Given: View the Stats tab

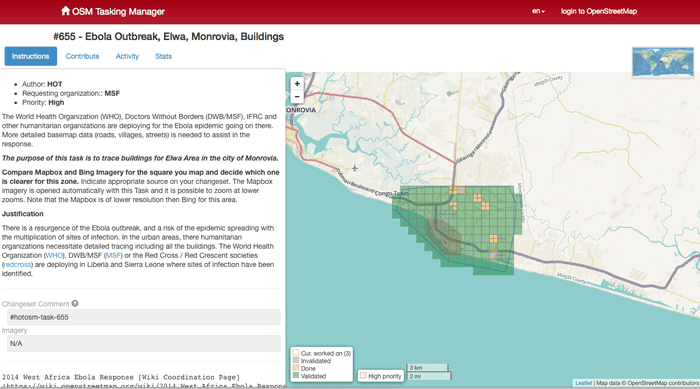Looking at the screenshot, I should coord(163,56).
